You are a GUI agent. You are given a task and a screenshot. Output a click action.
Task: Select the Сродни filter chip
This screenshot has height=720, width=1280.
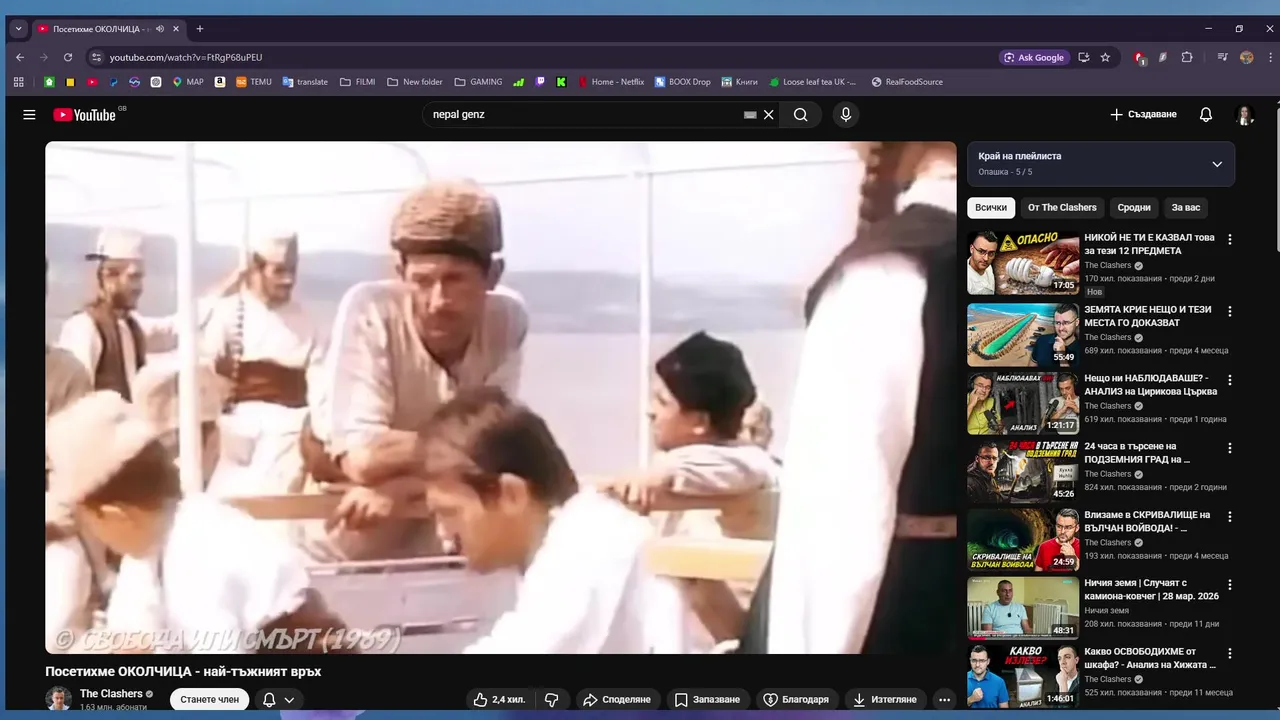click(x=1134, y=208)
